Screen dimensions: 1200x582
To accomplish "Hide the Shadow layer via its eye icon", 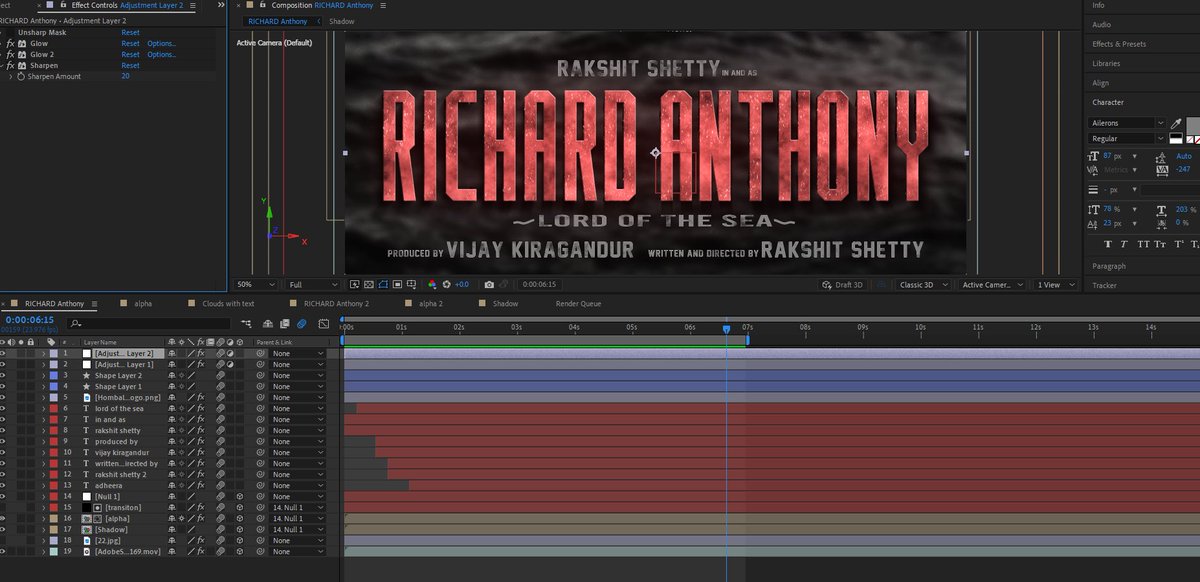I will click(3, 529).
